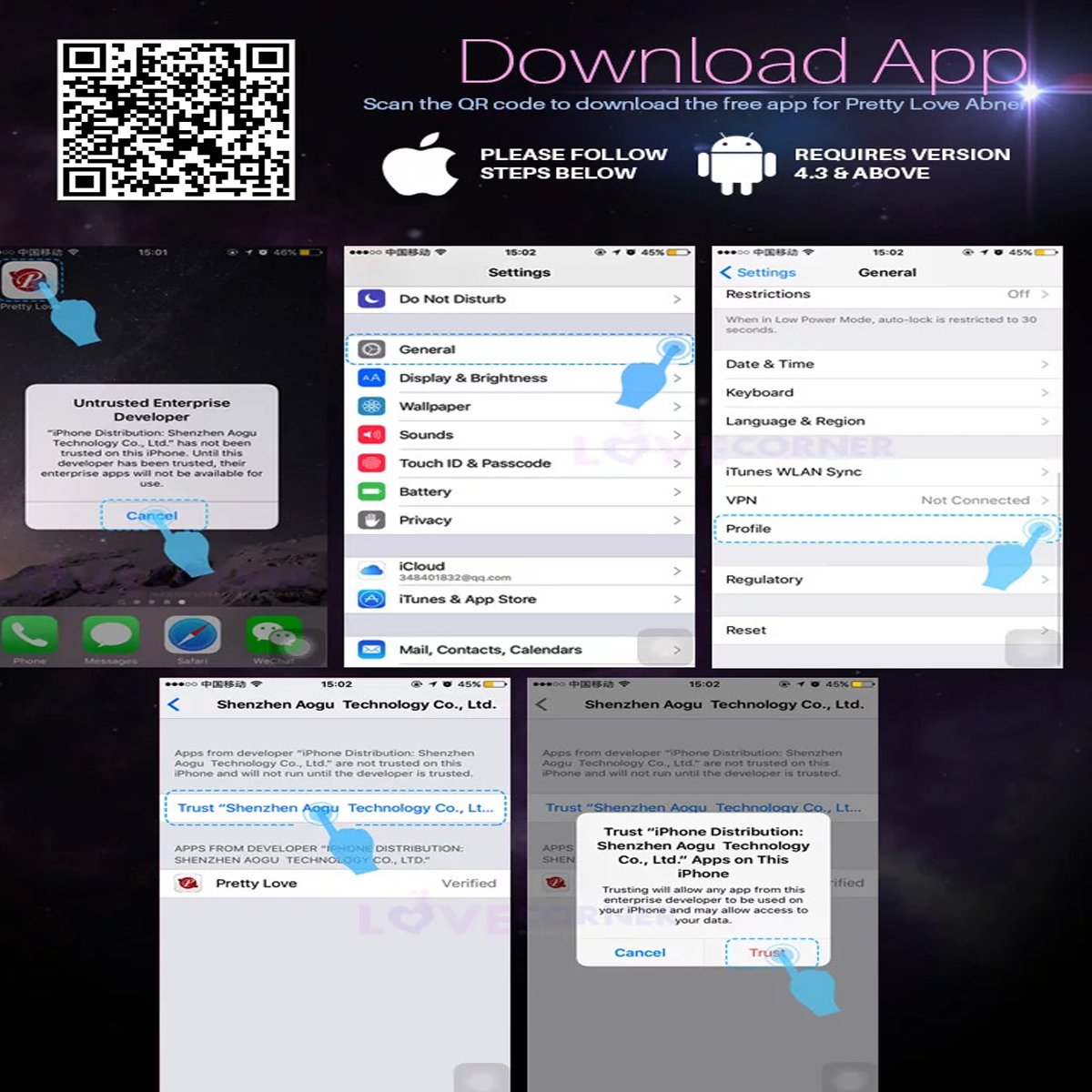Expand the iTunes & App Store chevron

point(677,599)
